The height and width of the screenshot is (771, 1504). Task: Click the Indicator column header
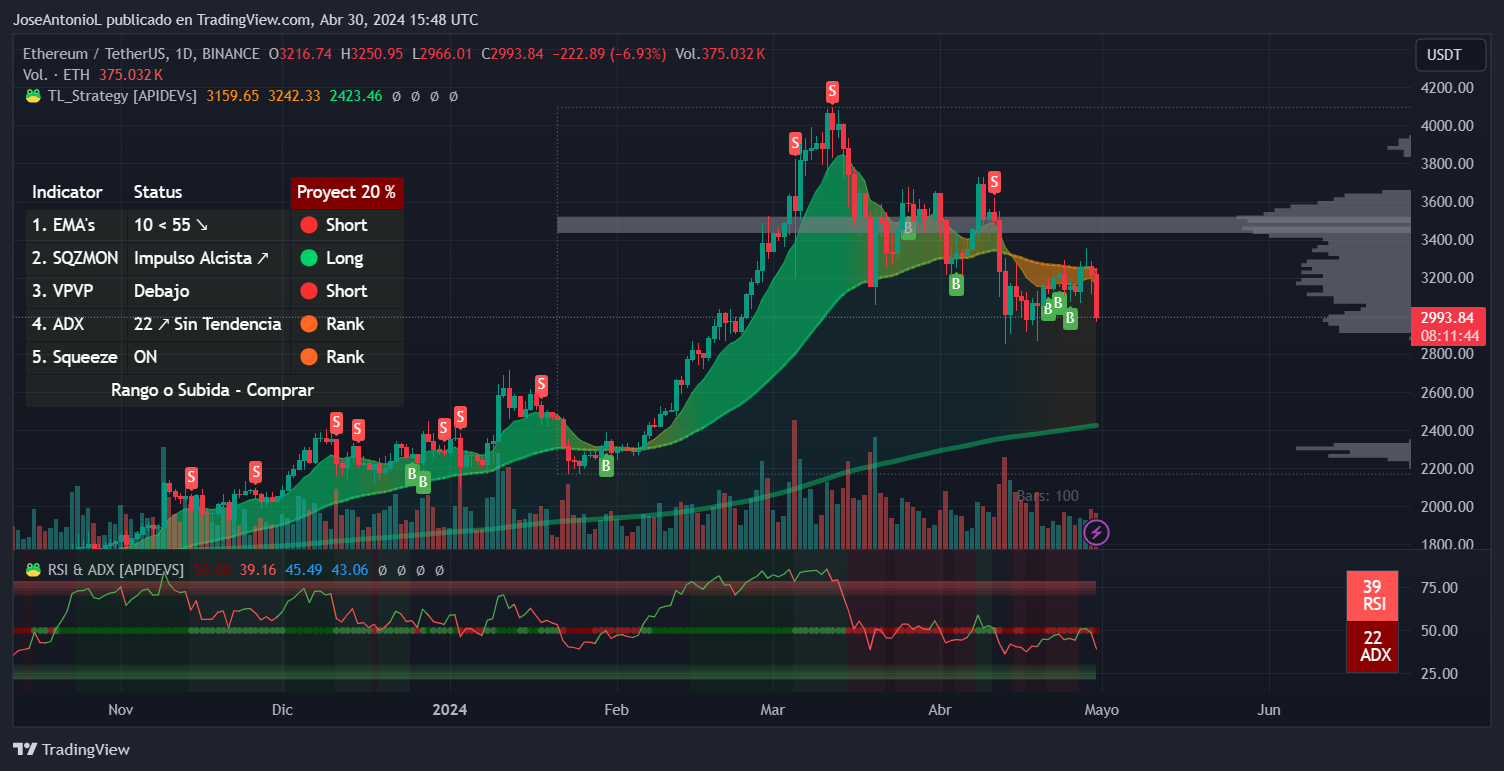click(x=67, y=192)
